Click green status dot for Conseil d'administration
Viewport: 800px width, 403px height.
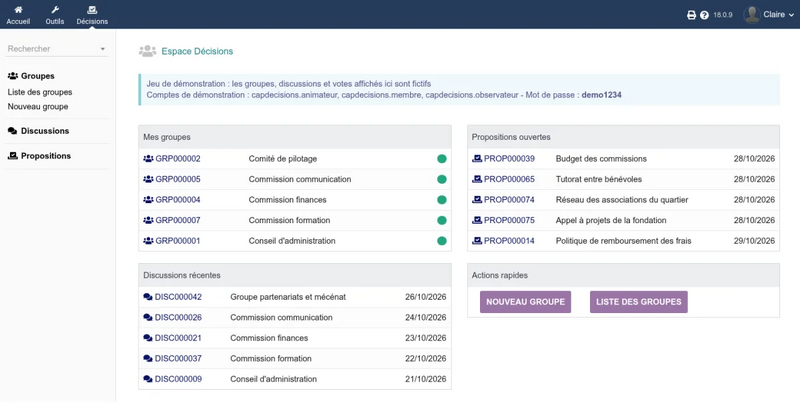click(x=442, y=241)
